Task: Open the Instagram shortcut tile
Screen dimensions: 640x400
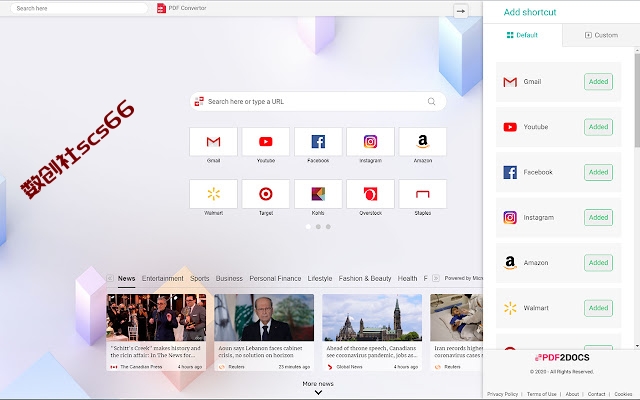Action: click(370, 142)
